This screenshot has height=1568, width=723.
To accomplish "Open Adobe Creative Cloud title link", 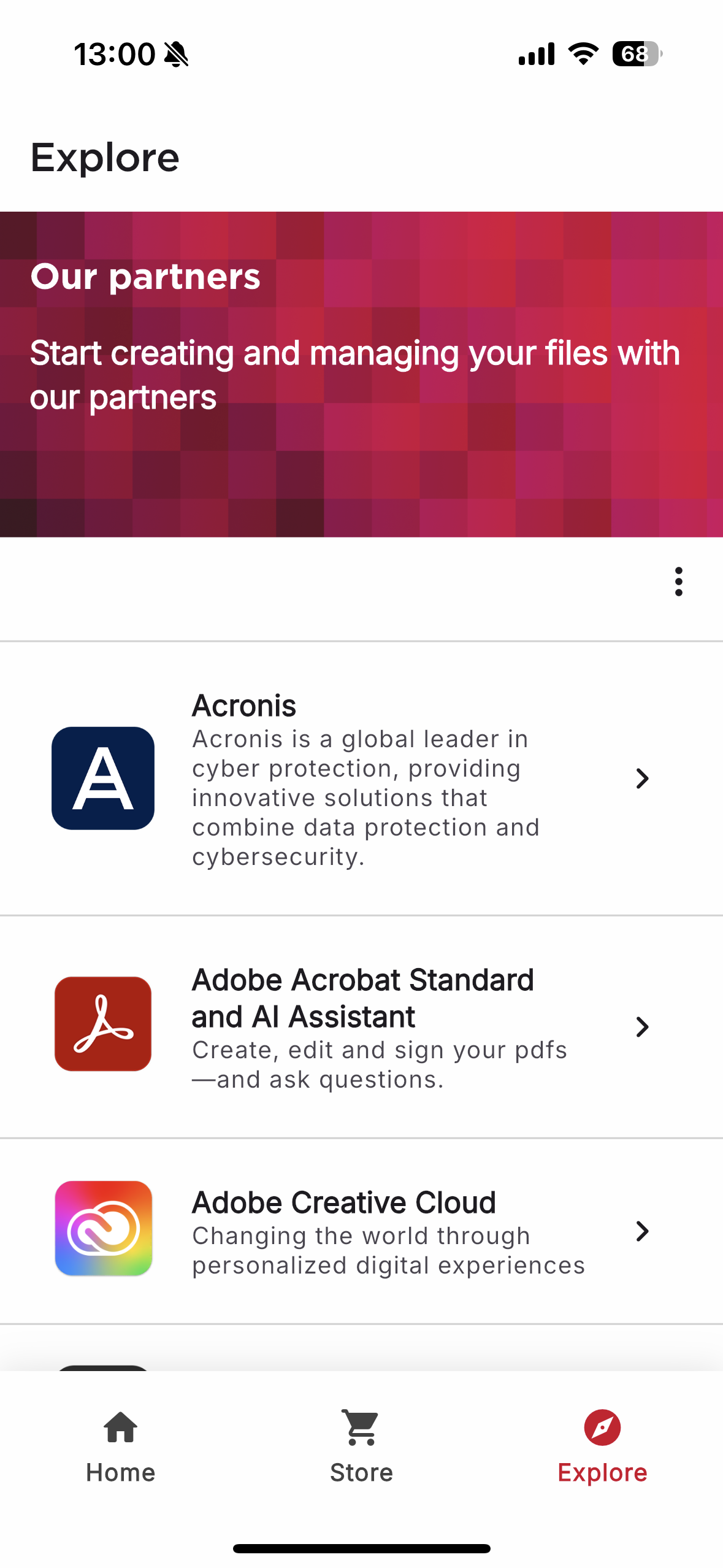I will pos(344,1202).
